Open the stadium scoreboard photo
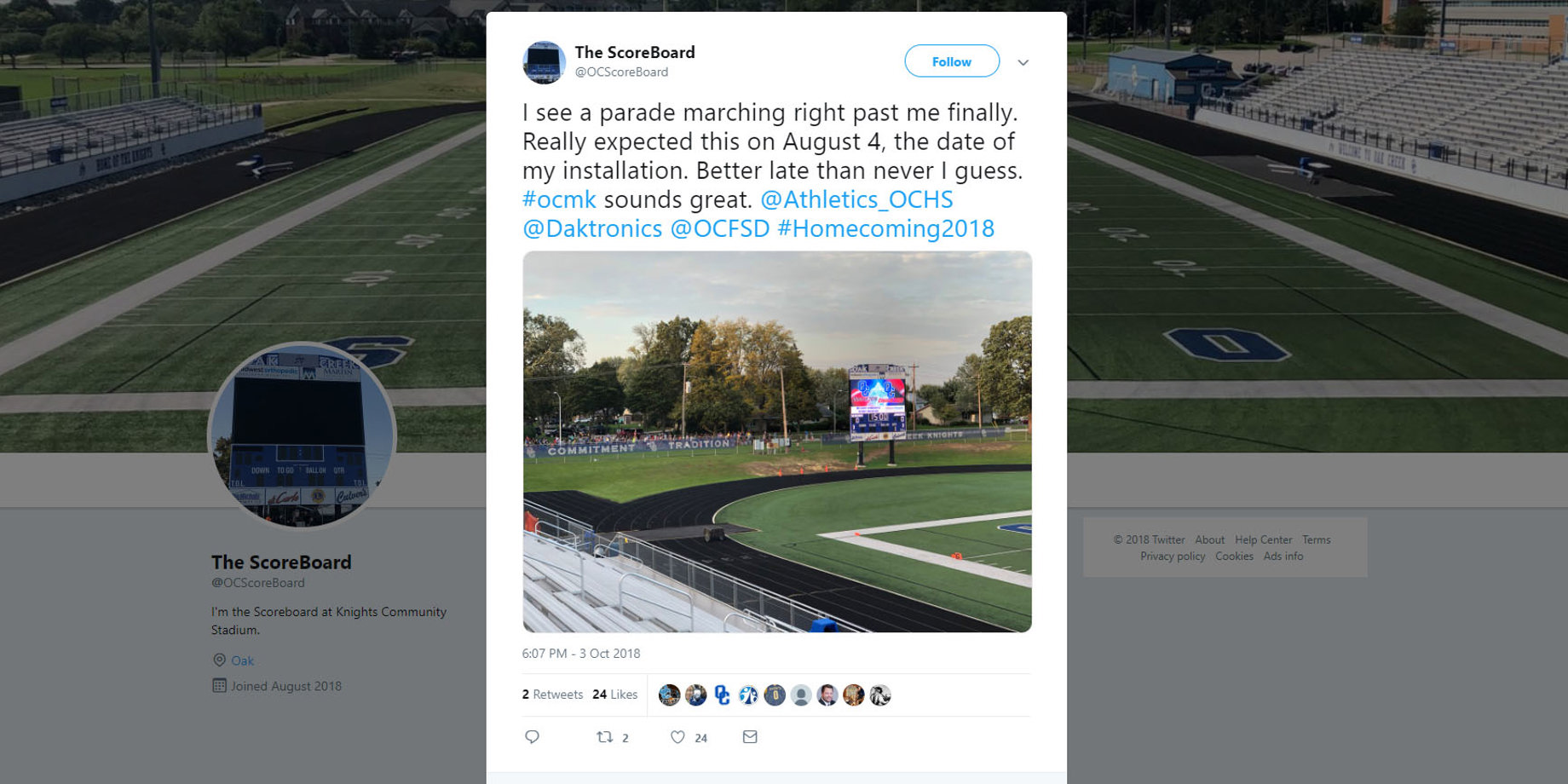This screenshot has width=1568, height=784. click(777, 441)
